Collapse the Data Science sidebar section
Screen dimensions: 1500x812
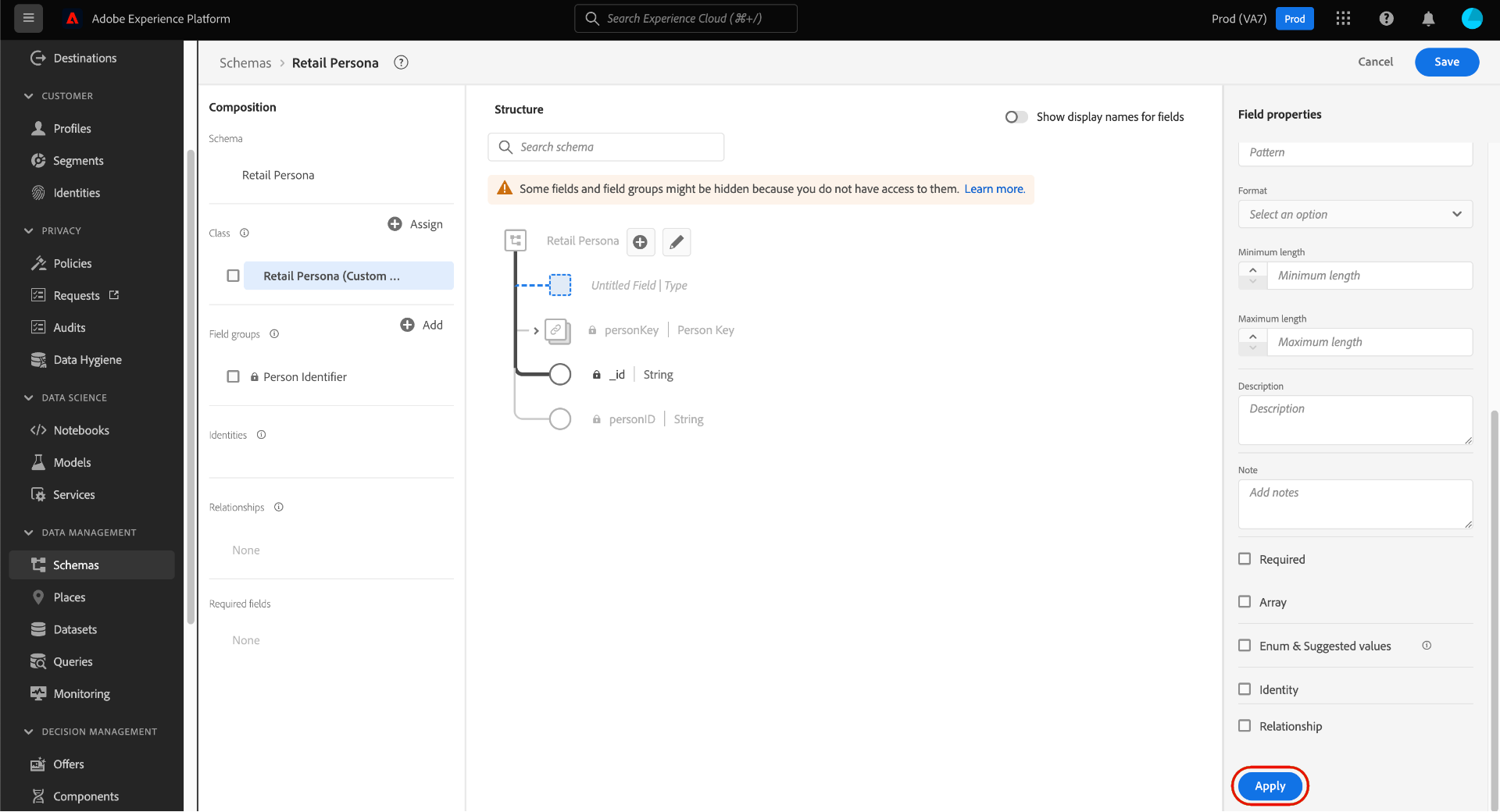29,397
